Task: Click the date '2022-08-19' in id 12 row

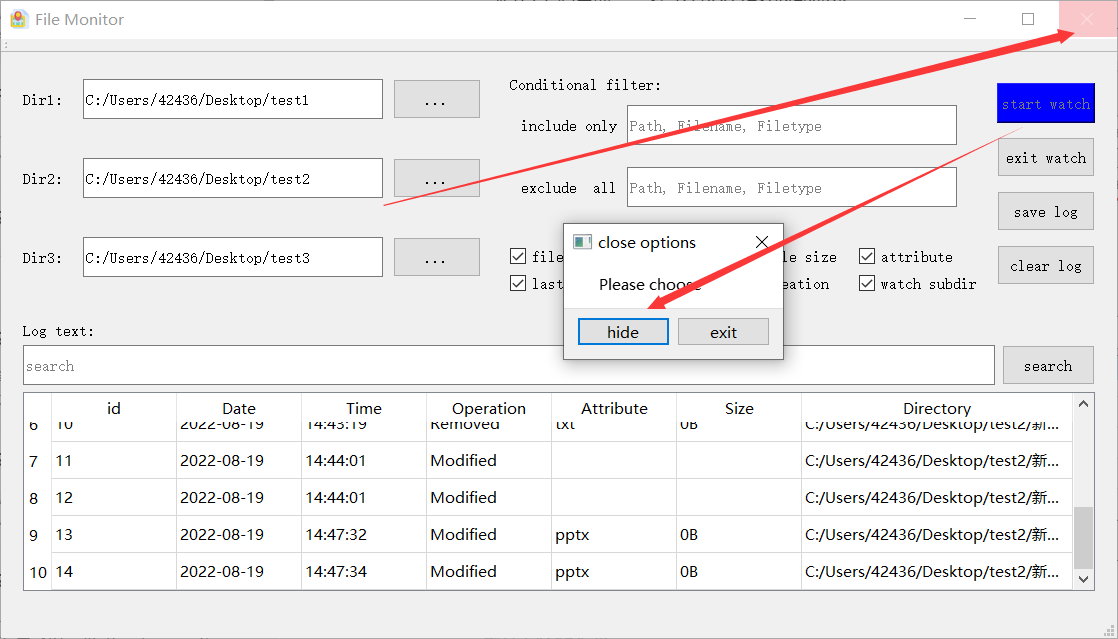Action: (x=239, y=498)
